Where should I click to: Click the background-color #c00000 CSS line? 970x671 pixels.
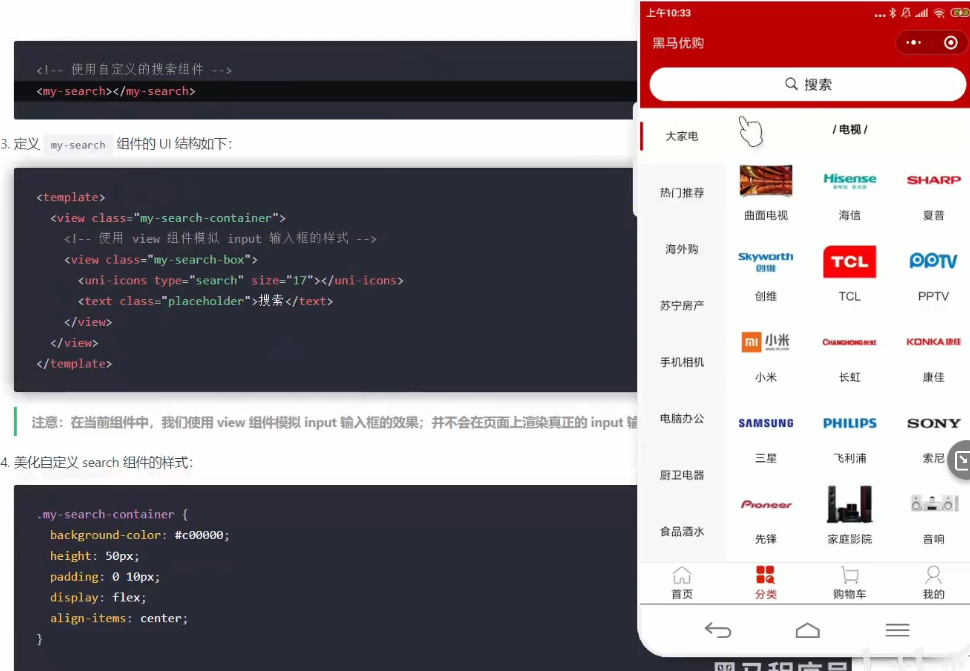pos(140,535)
